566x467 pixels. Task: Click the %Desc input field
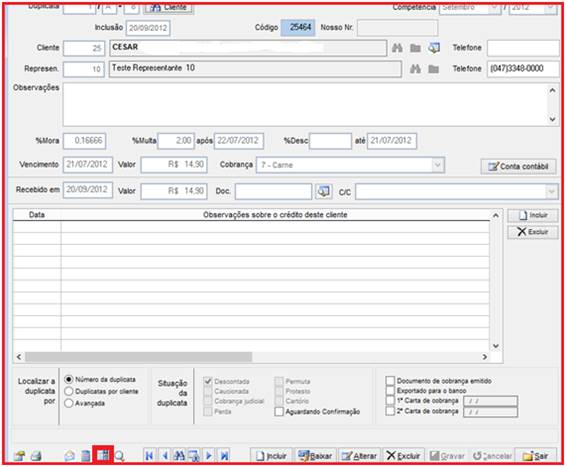pos(330,141)
